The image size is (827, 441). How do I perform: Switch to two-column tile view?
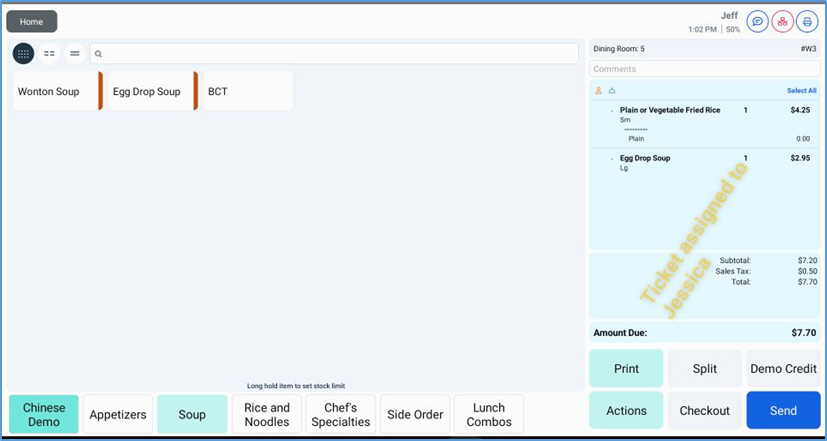point(49,54)
